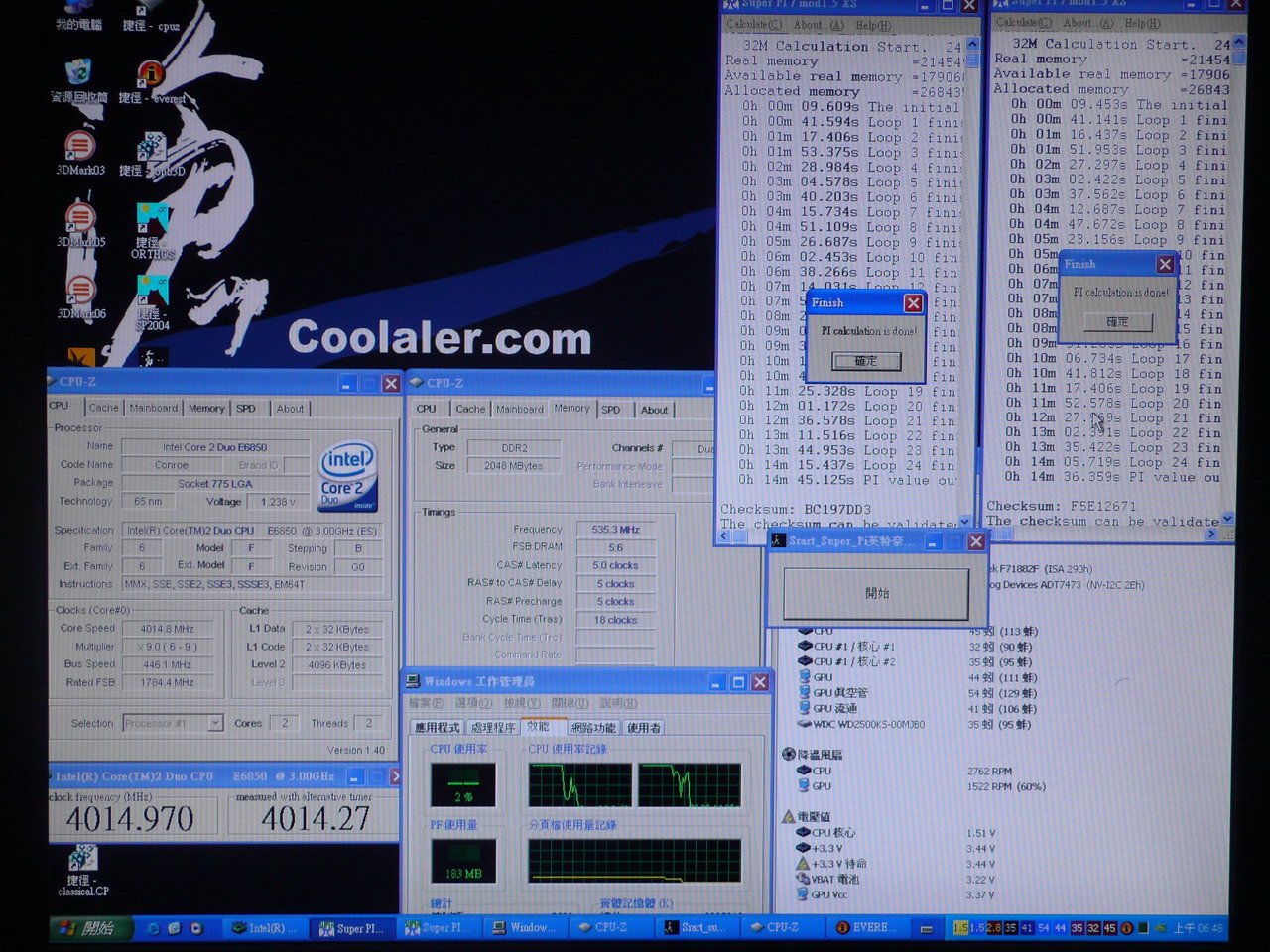Image resolution: width=1270 pixels, height=952 pixels.
Task: Click the 4014.970 clock frequency value
Action: coord(130,819)
